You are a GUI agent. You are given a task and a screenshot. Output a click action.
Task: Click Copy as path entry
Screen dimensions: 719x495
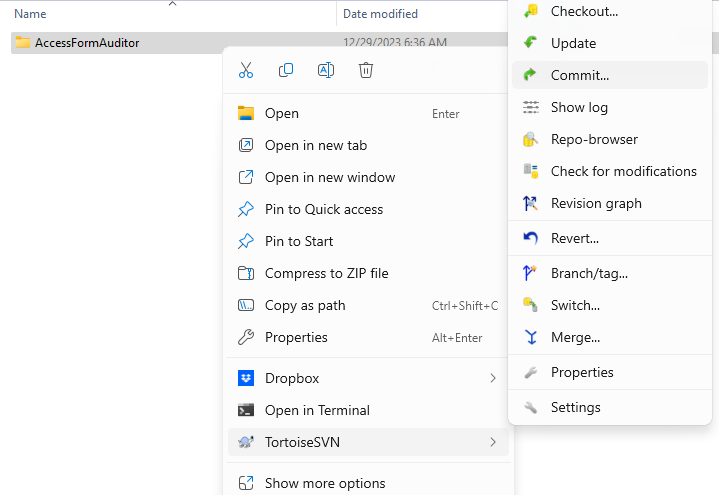[368, 306]
